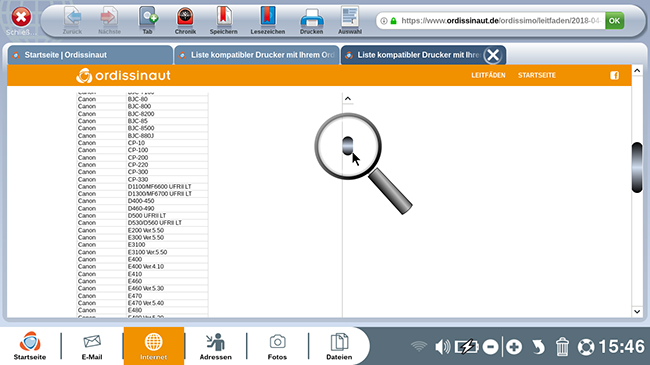Open Dateien in the bottom dock
The height and width of the screenshot is (365, 650).
pos(339,346)
